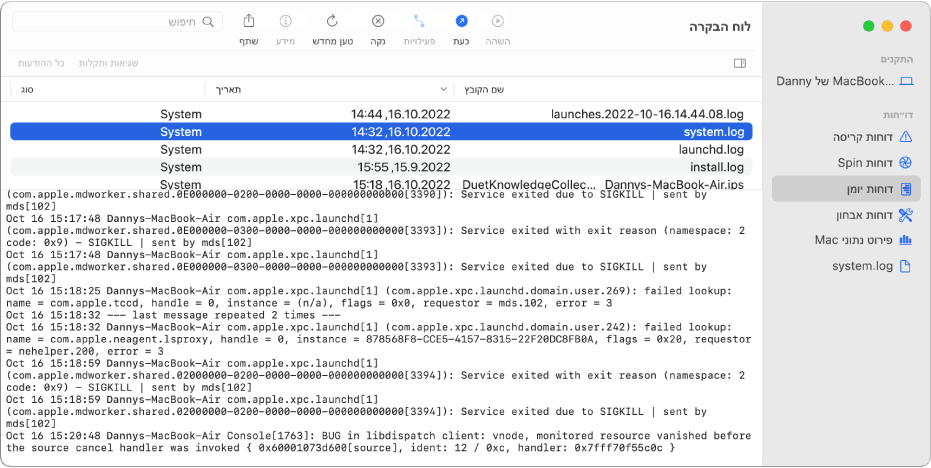Select system.log in the sidebar
Image resolution: width=931 pixels, height=468 pixels.
[x=846, y=266]
